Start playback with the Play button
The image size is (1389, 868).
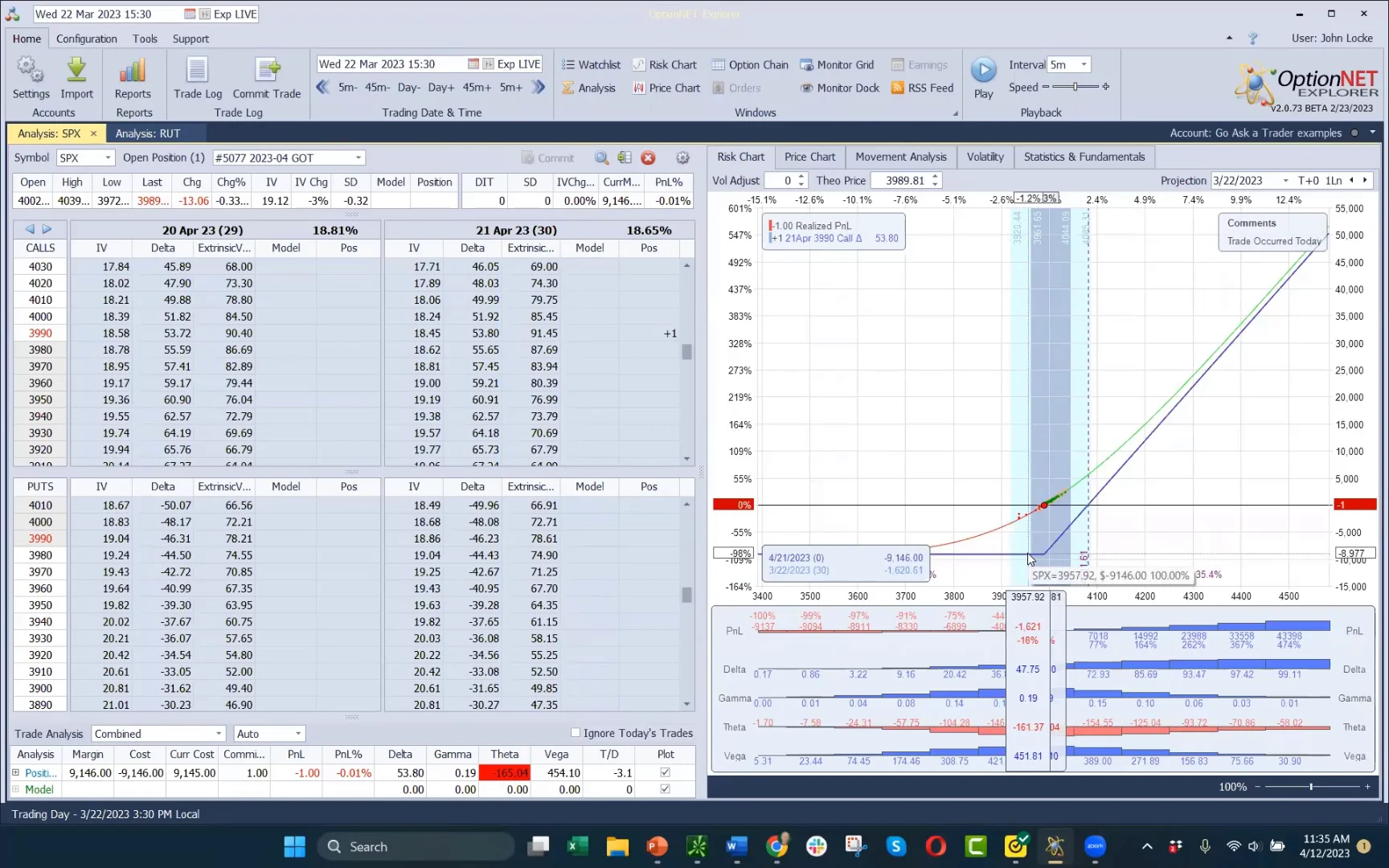click(x=983, y=77)
